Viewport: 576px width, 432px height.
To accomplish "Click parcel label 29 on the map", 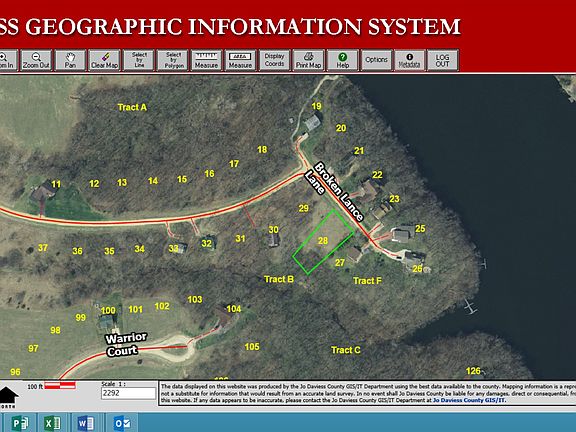I will 303,208.
